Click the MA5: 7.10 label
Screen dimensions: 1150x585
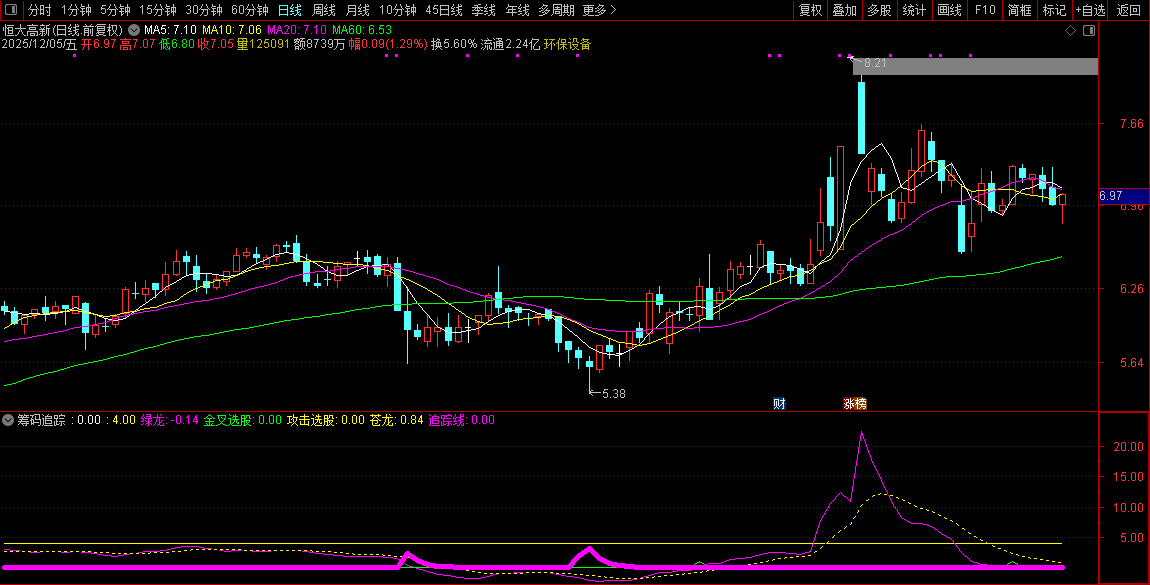pos(170,30)
